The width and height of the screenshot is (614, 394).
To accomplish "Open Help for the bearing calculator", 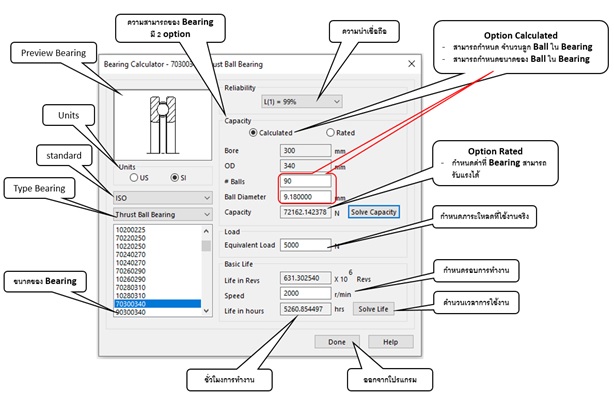I will point(390,342).
